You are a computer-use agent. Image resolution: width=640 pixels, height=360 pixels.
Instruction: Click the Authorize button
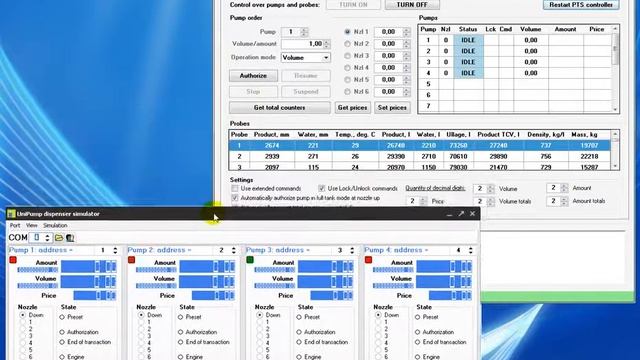[253, 76]
